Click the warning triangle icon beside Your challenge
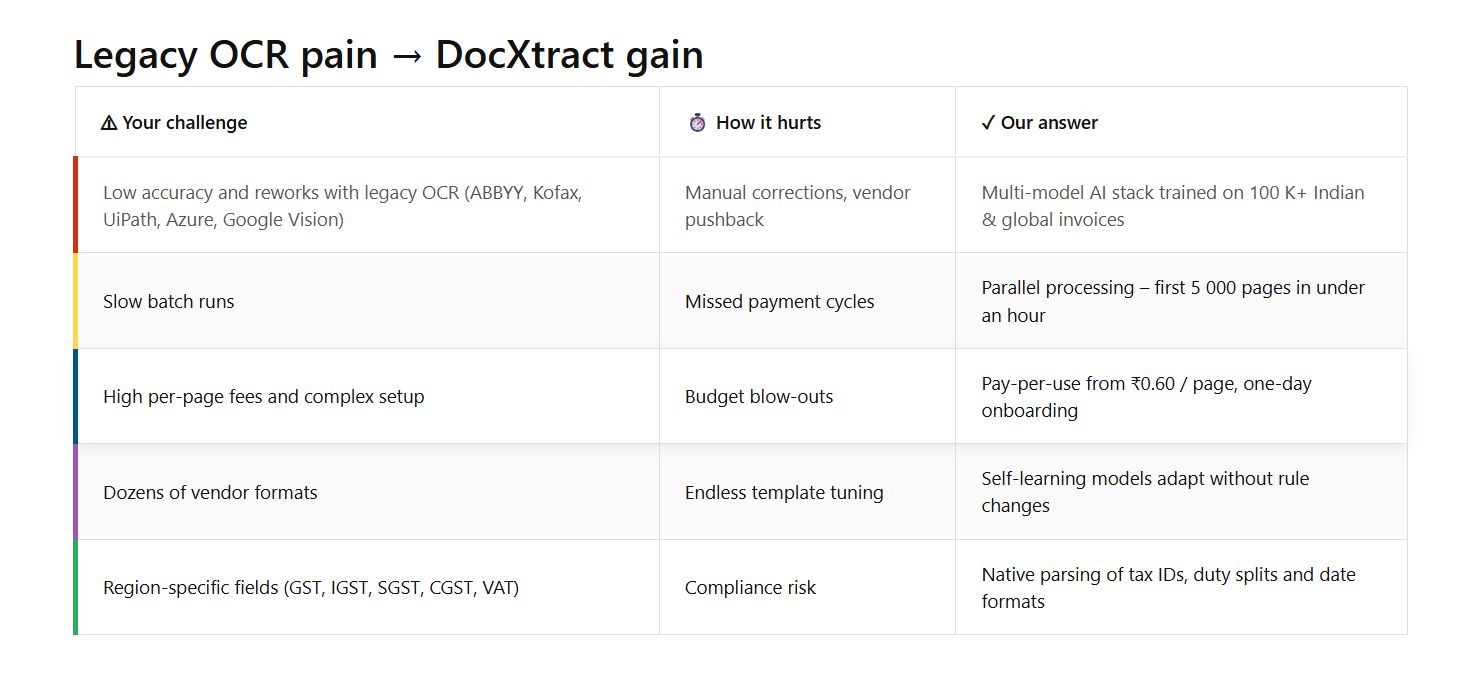 (109, 123)
